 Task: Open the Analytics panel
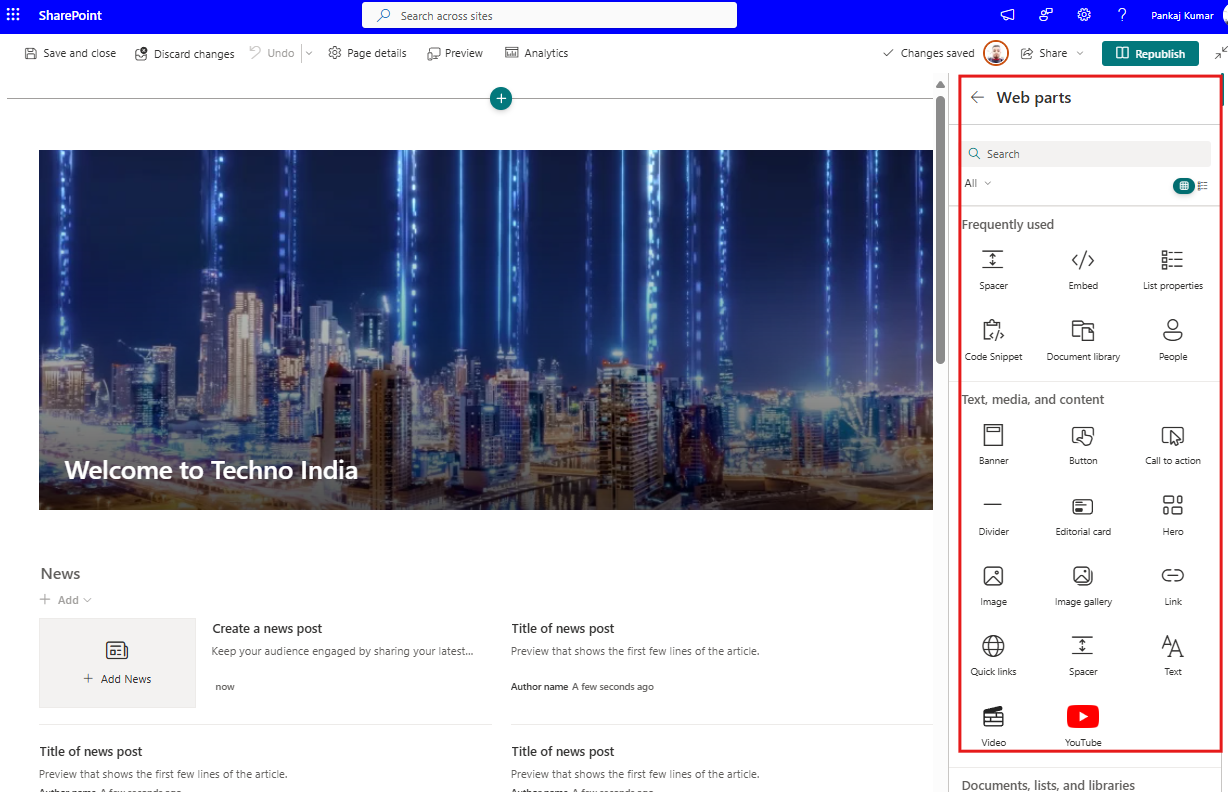pos(536,53)
